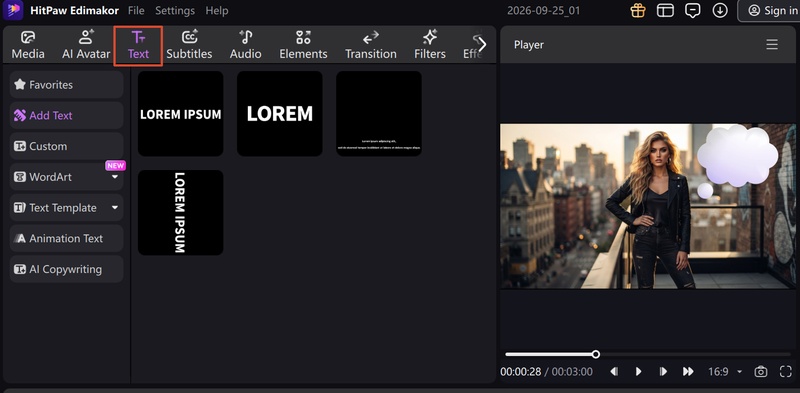
Task: Open the File menu
Action: point(136,11)
